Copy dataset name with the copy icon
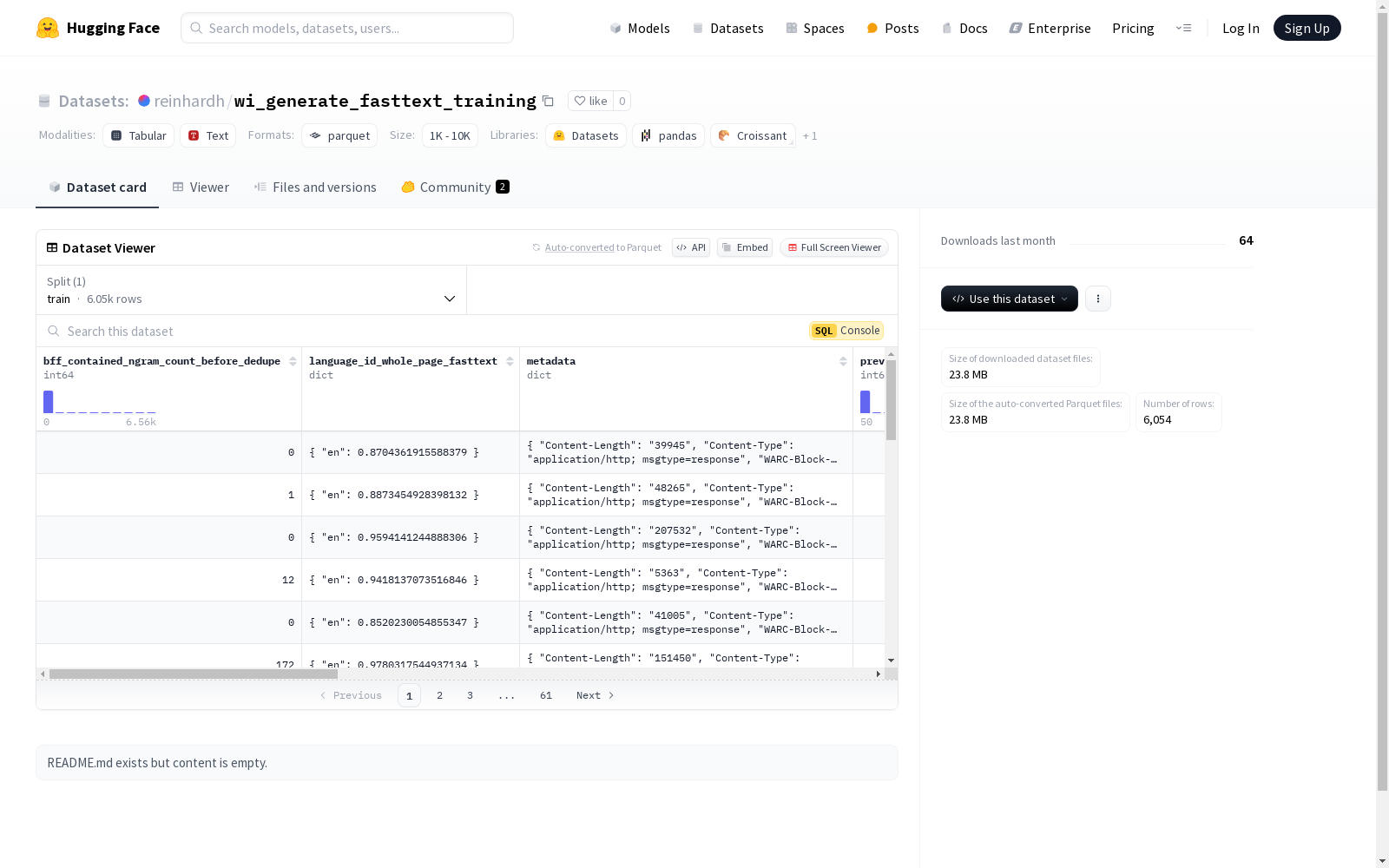The height and width of the screenshot is (868, 1389). (x=548, y=101)
